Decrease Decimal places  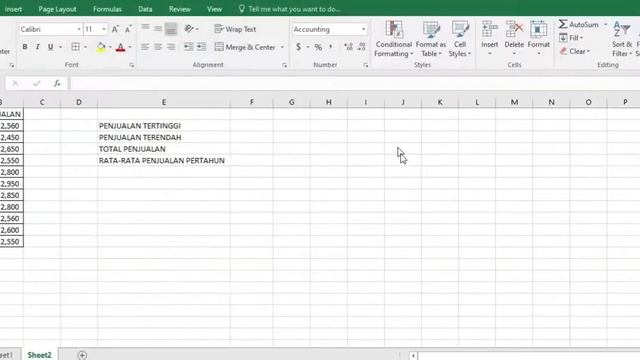click(x=362, y=47)
